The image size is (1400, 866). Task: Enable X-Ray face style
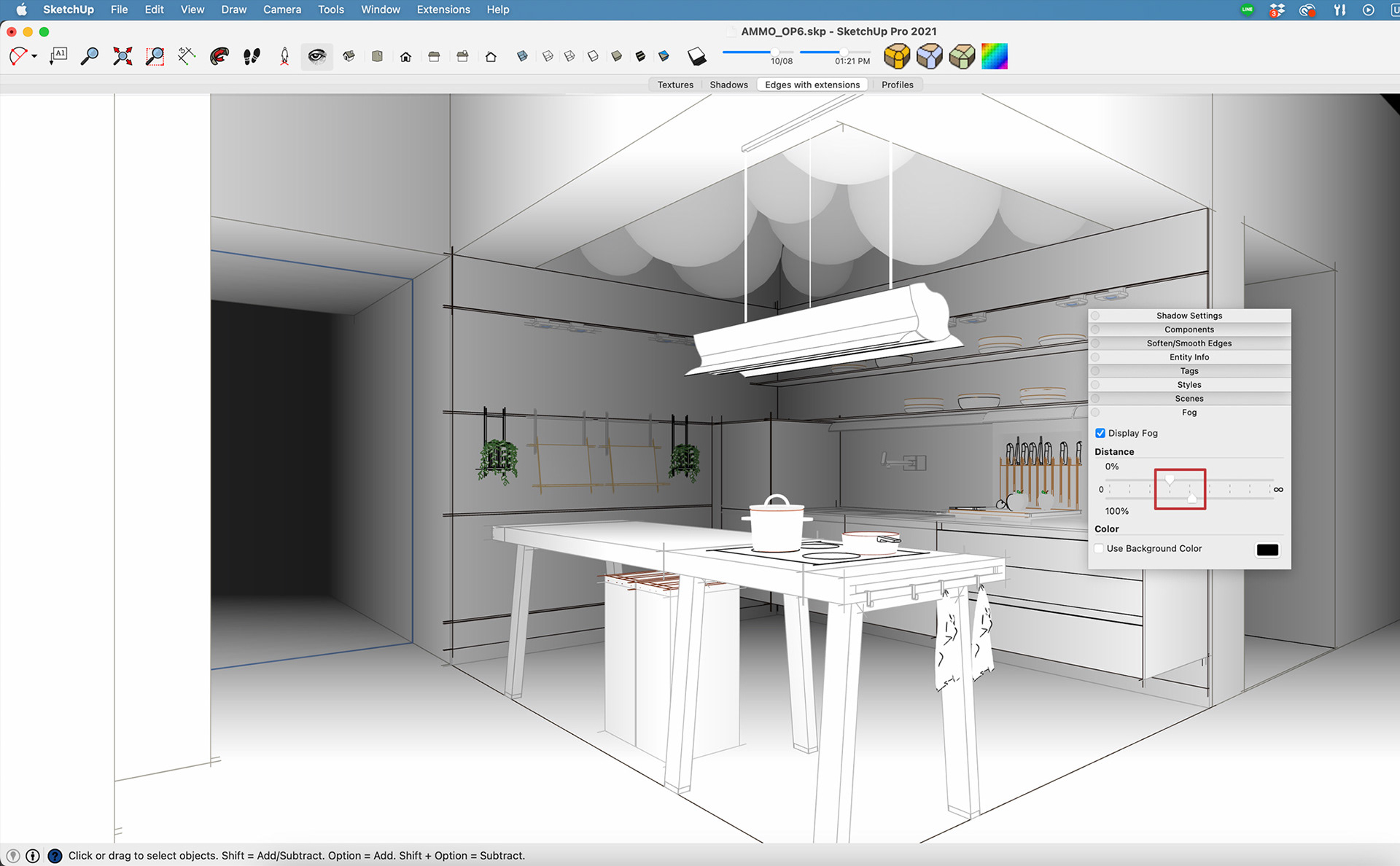[x=522, y=56]
